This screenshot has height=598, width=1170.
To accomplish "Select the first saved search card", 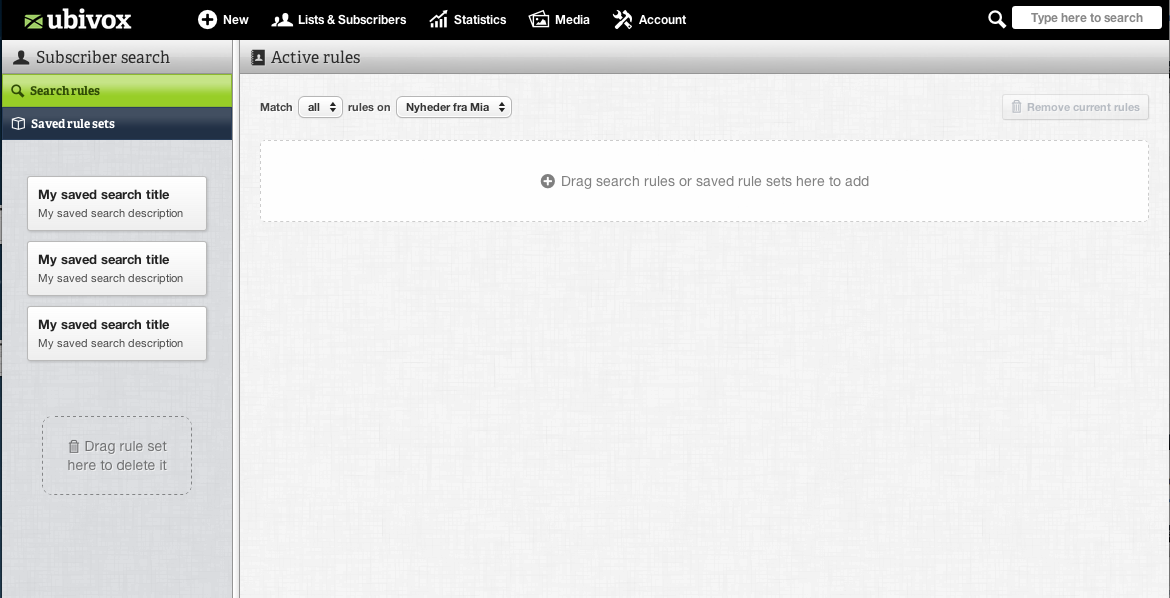I will pyautogui.click(x=117, y=204).
